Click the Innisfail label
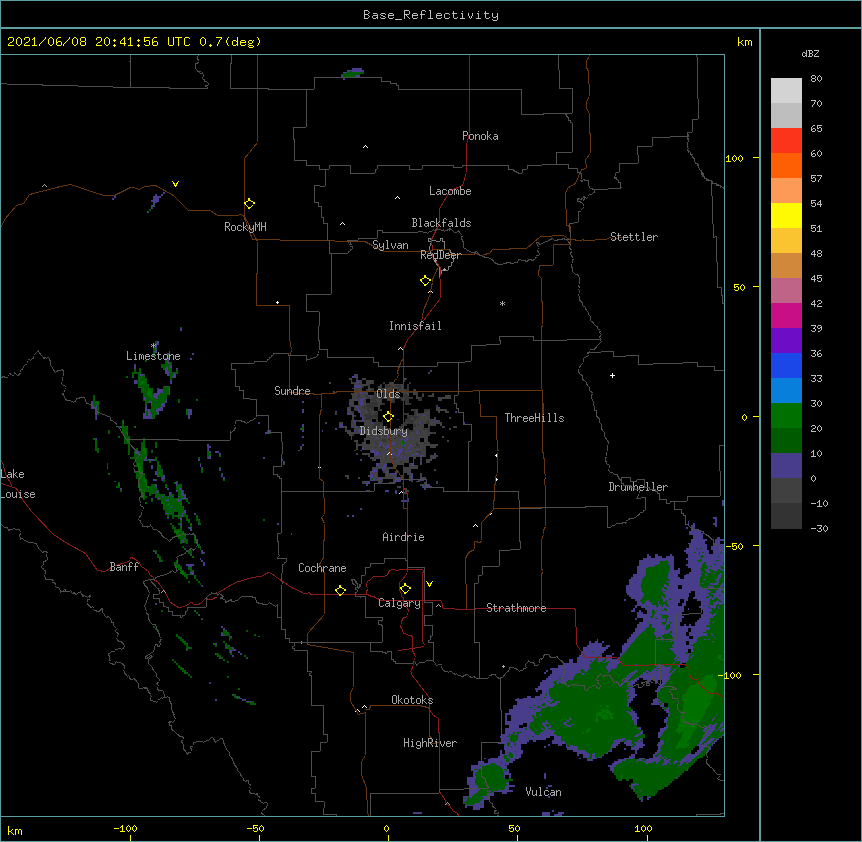This screenshot has height=842, width=862. 415,326
